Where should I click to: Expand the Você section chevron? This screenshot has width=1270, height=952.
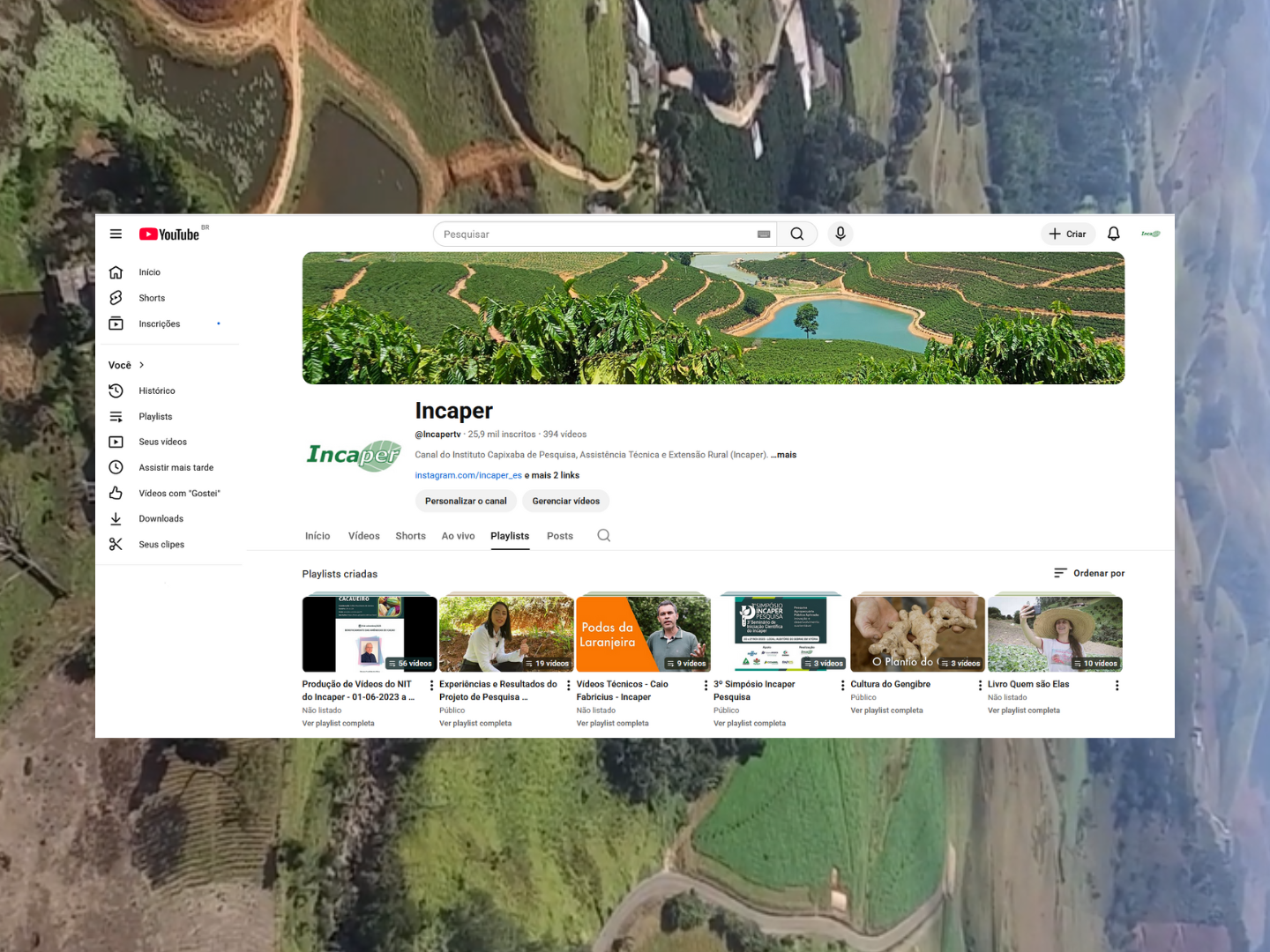(141, 365)
